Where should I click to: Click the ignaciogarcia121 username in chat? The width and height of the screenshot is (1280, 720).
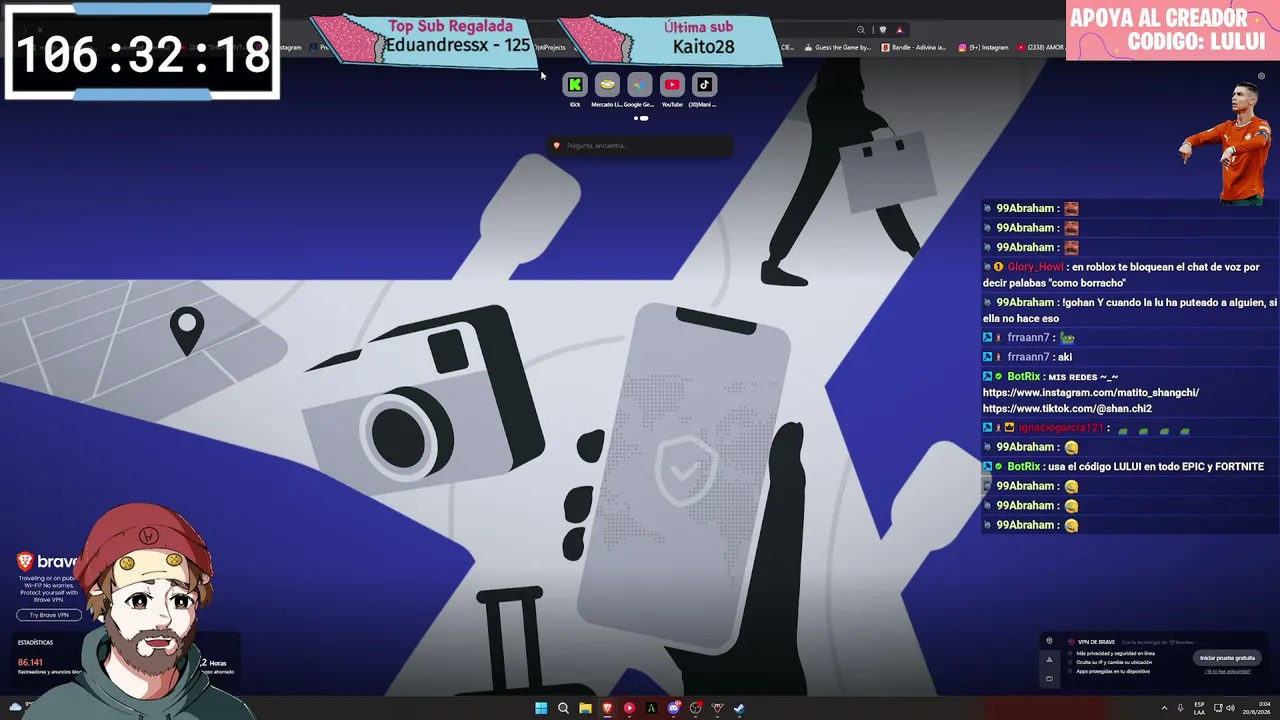(x=1061, y=428)
